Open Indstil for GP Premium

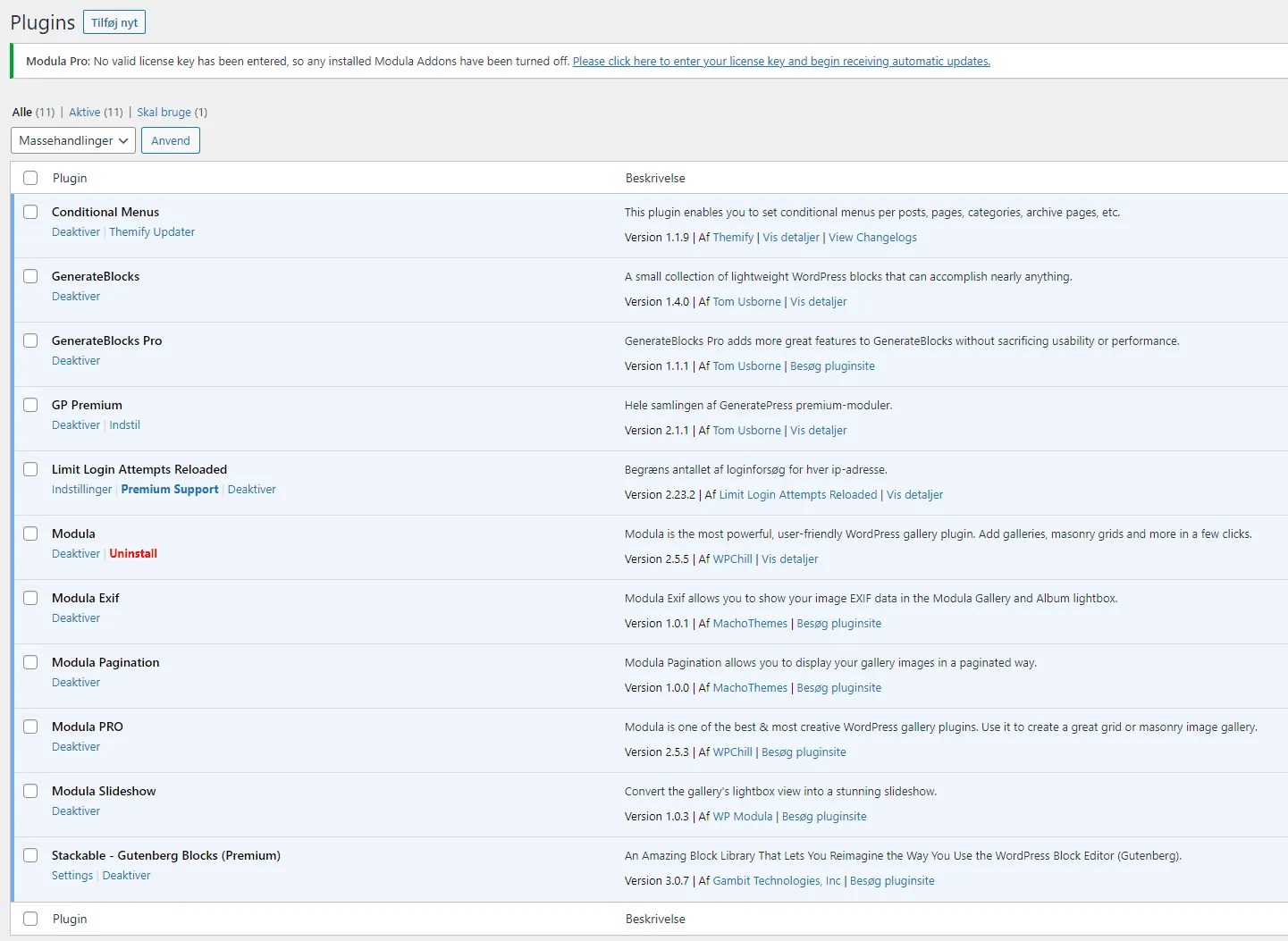coord(124,424)
